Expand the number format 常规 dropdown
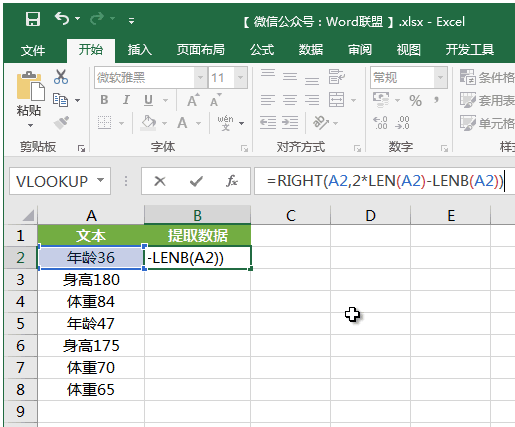This screenshot has height=427, width=515. (440, 78)
